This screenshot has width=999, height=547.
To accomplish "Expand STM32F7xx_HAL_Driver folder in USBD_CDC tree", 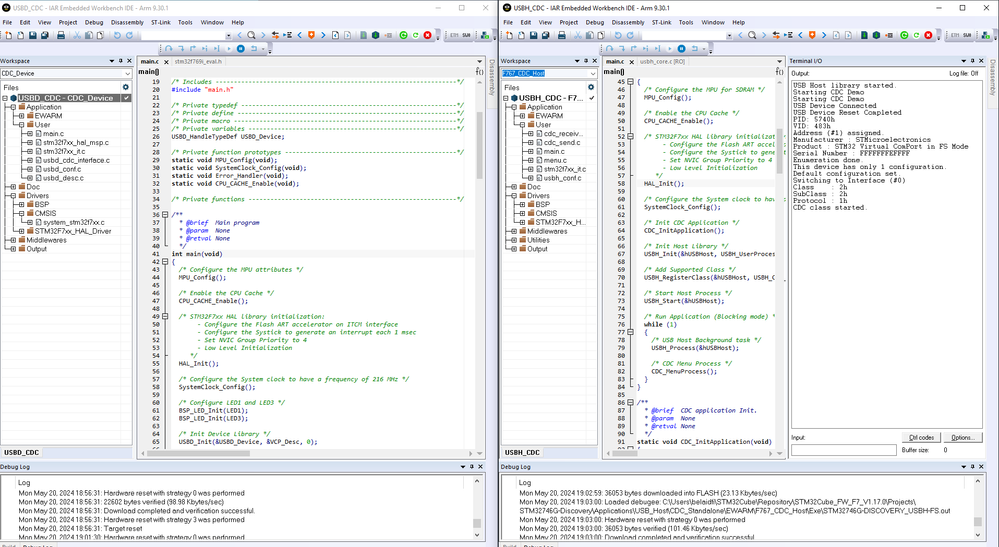I will pos(21,231).
